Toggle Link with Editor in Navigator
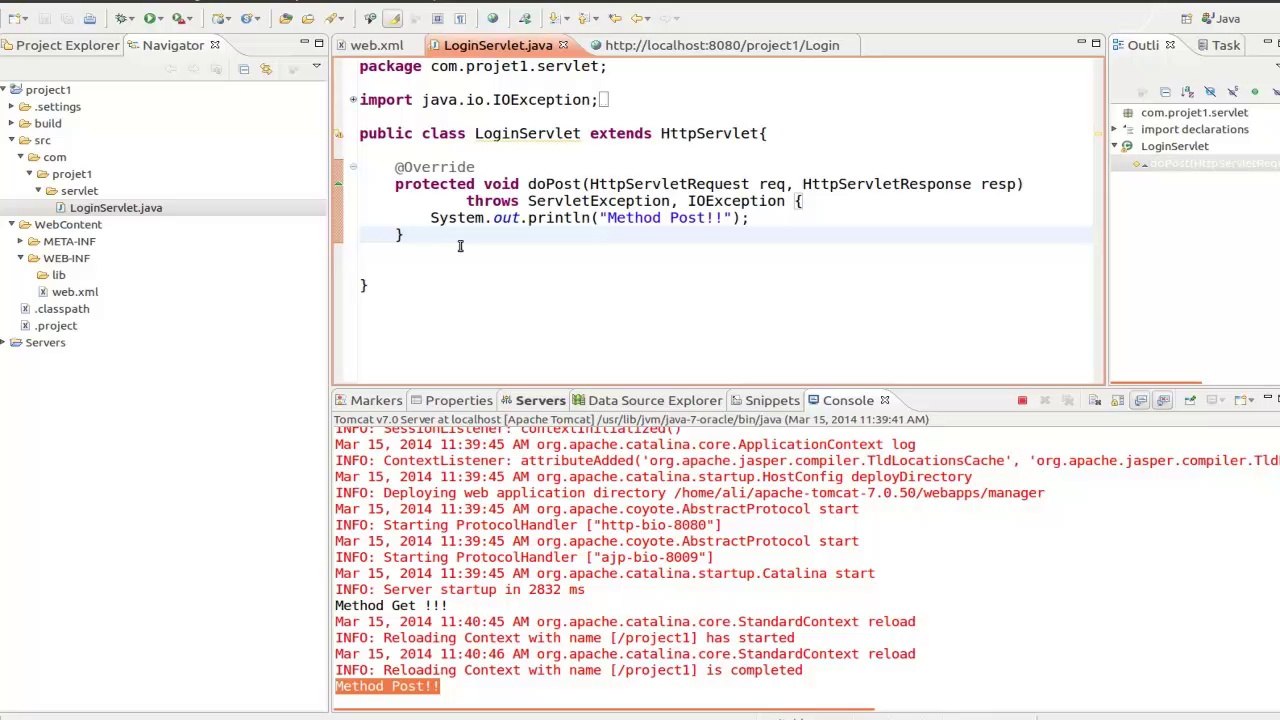Image resolution: width=1280 pixels, height=720 pixels. (x=266, y=69)
